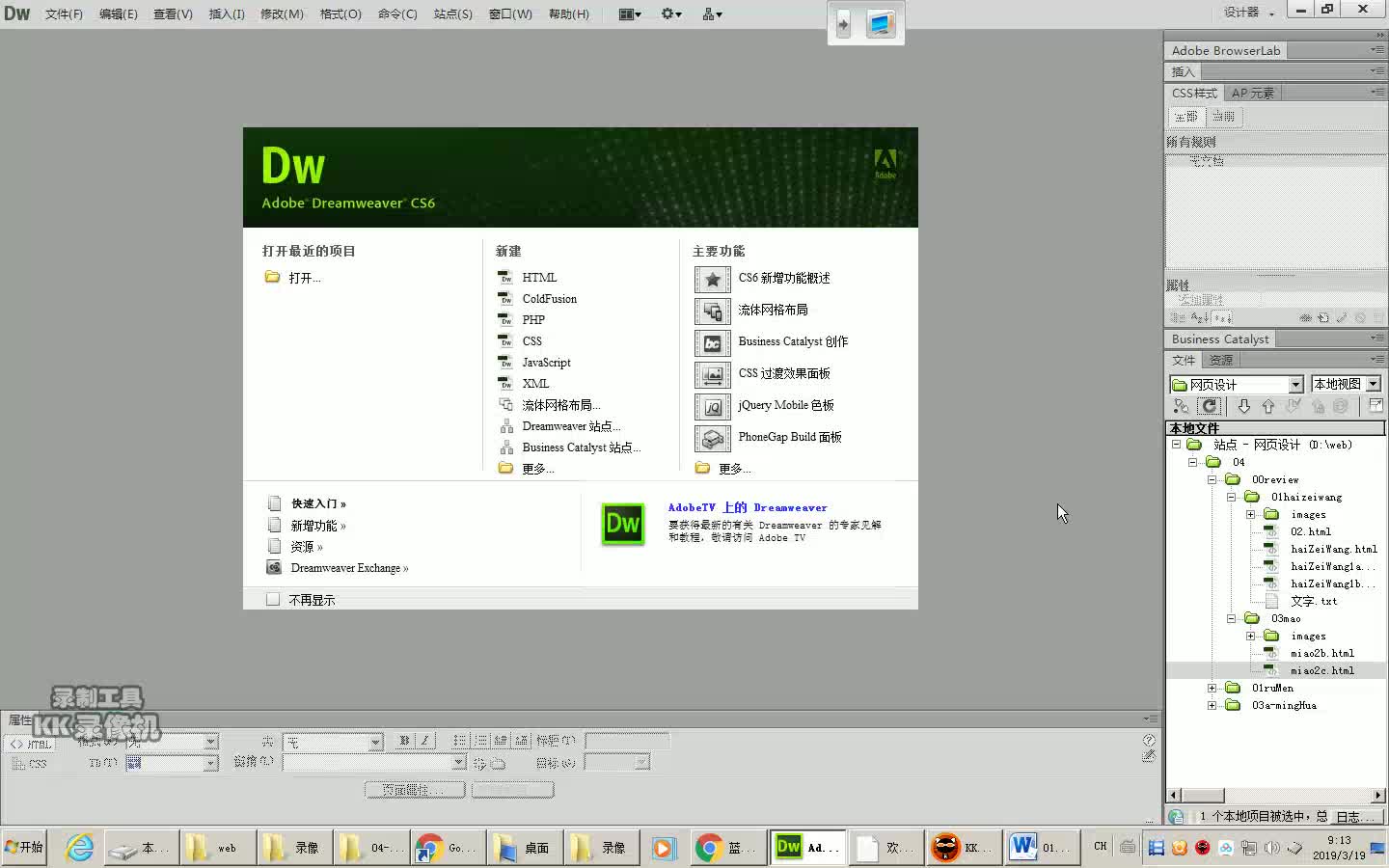The width and height of the screenshot is (1389, 868).
Task: Open the 设计器 workspace switcher
Action: (1249, 13)
